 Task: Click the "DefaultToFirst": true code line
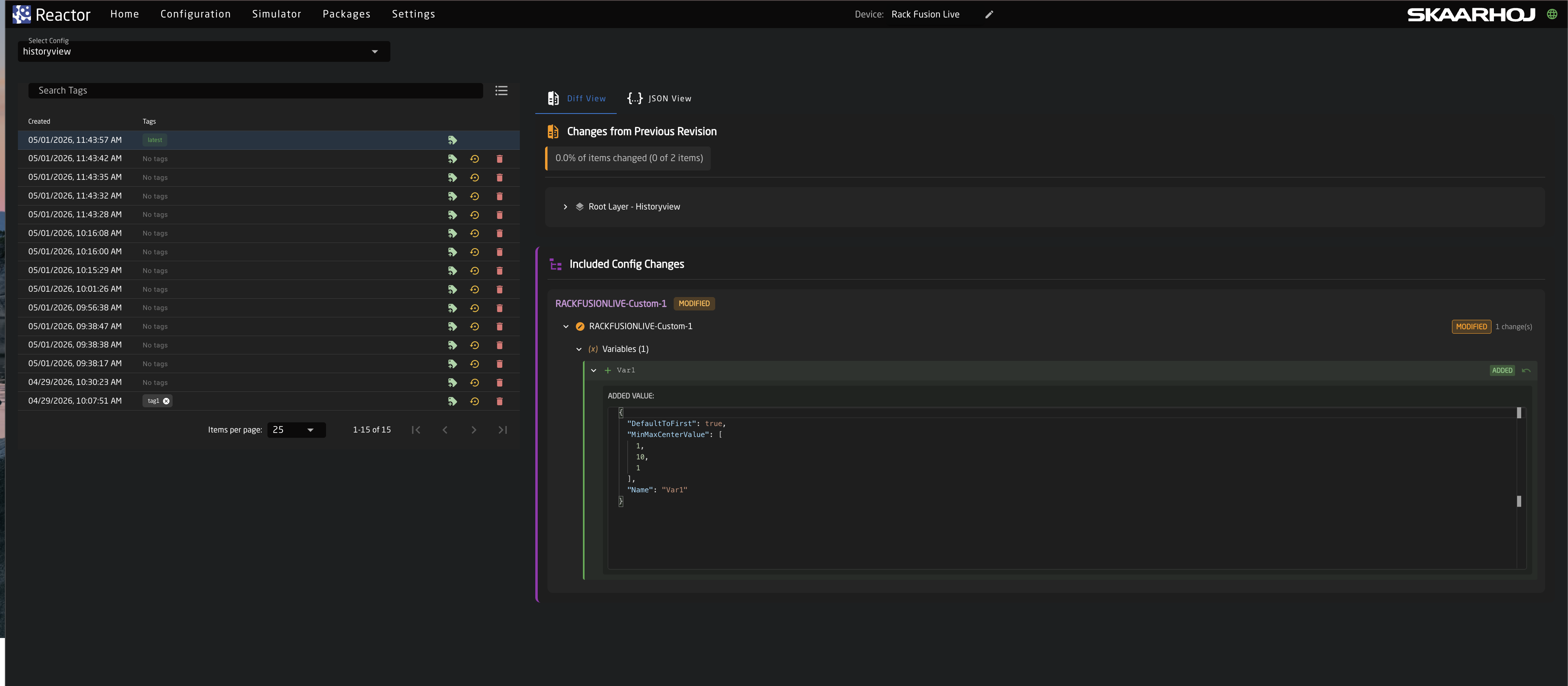point(676,424)
